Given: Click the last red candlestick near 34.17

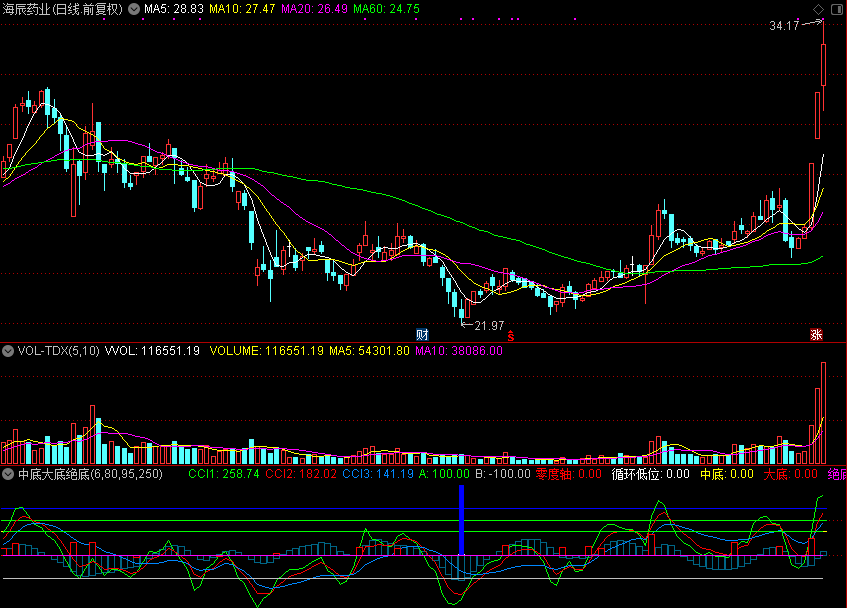Looking at the screenshot, I should [x=823, y=65].
